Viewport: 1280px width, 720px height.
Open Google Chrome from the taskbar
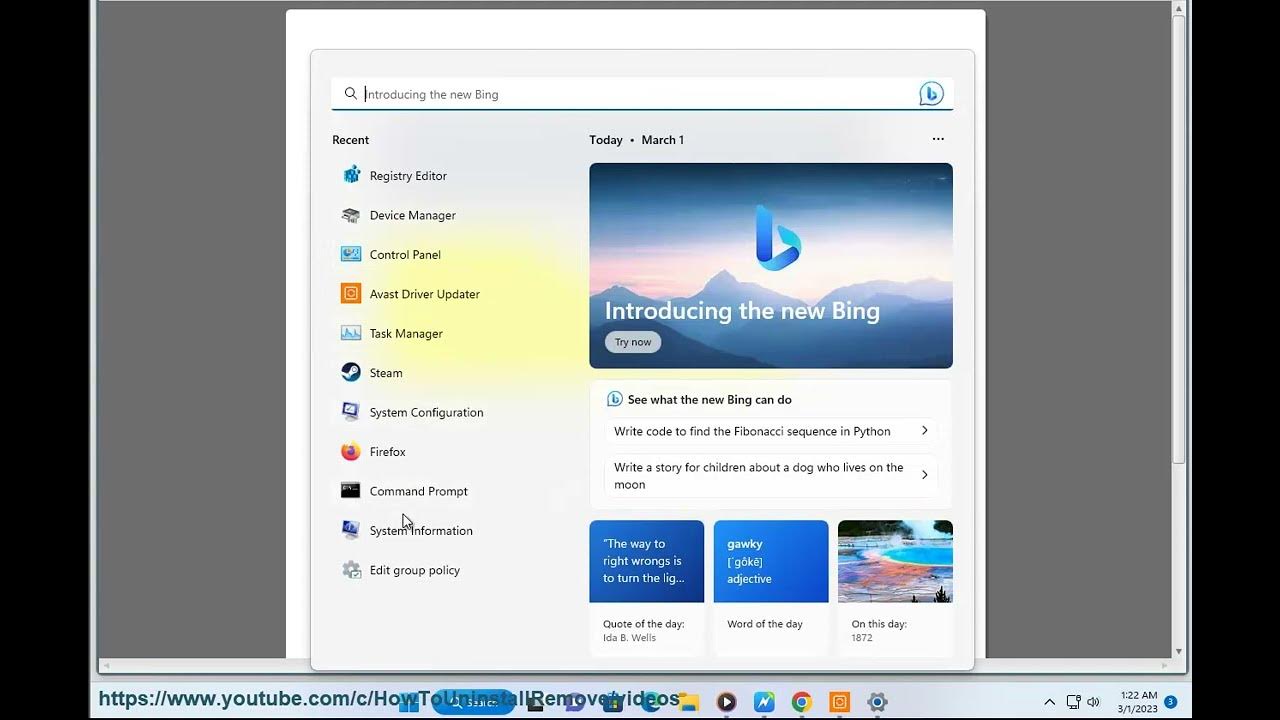pos(801,702)
